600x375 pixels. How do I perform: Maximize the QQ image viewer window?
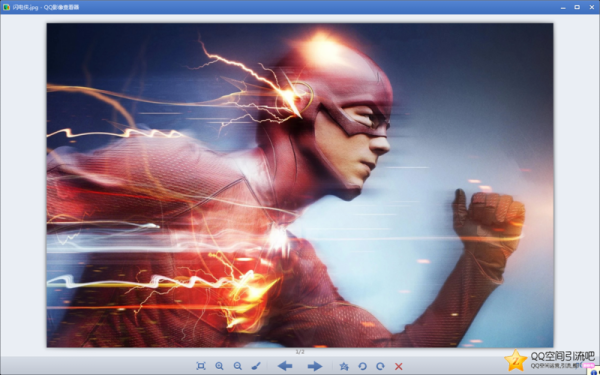(x=577, y=7)
